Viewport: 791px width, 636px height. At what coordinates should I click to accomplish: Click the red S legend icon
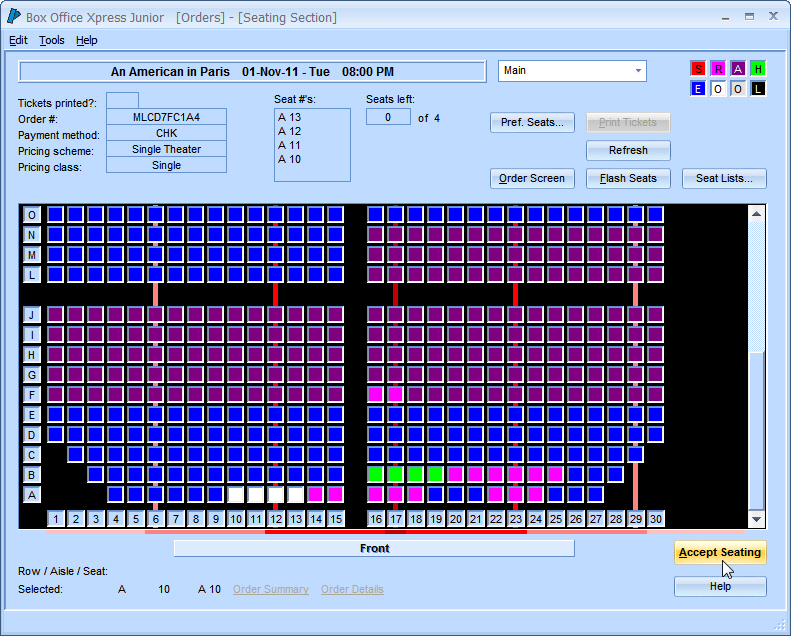(x=698, y=69)
